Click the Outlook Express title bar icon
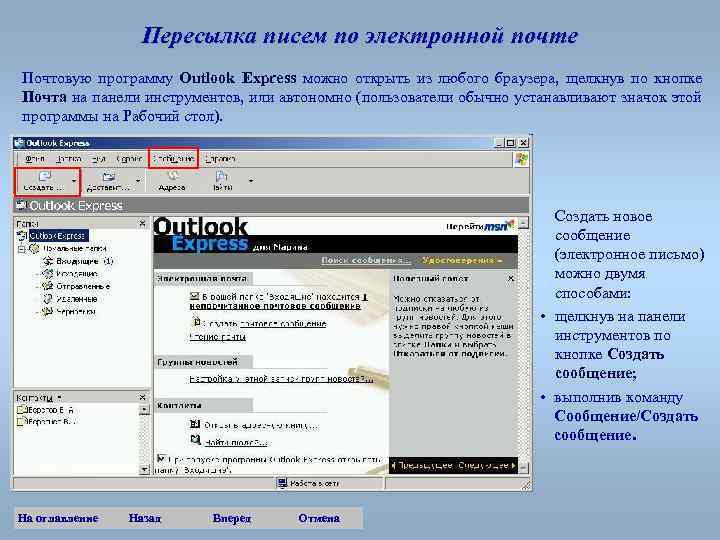The width and height of the screenshot is (720, 540). (x=19, y=143)
